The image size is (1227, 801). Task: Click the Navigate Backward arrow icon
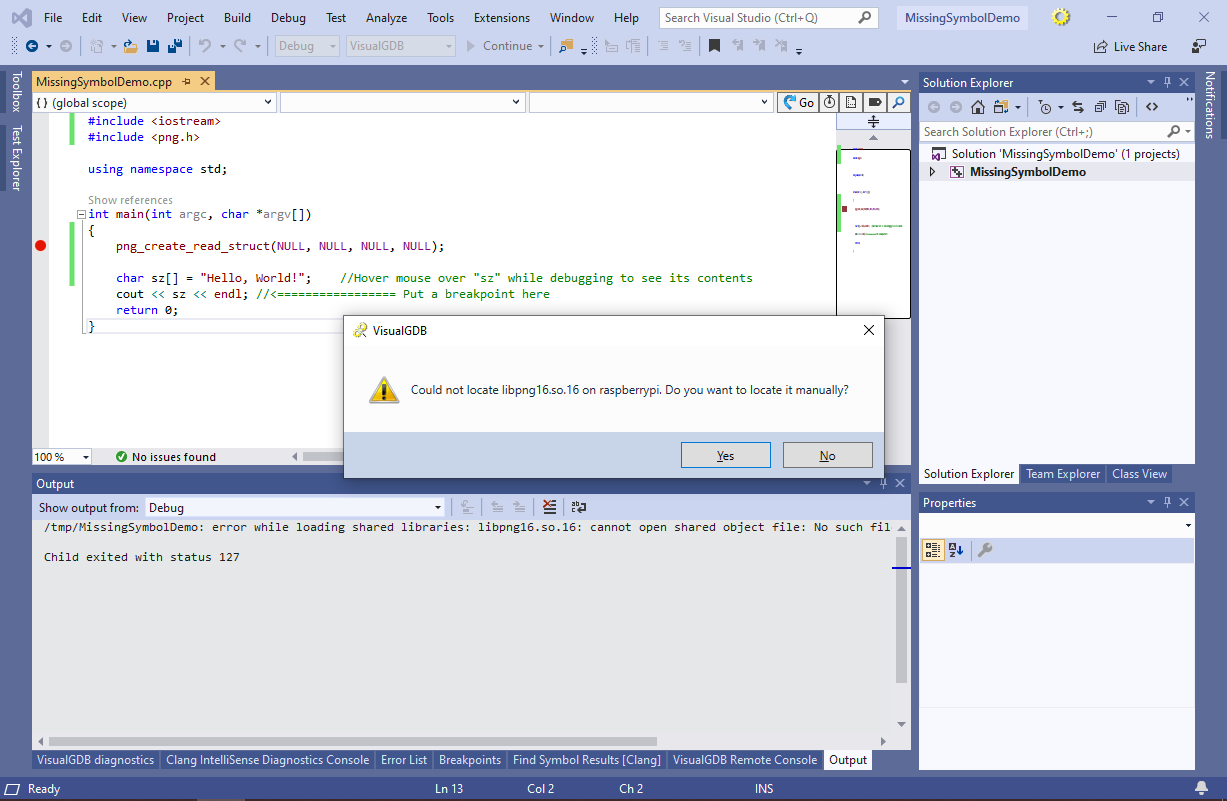click(x=32, y=46)
